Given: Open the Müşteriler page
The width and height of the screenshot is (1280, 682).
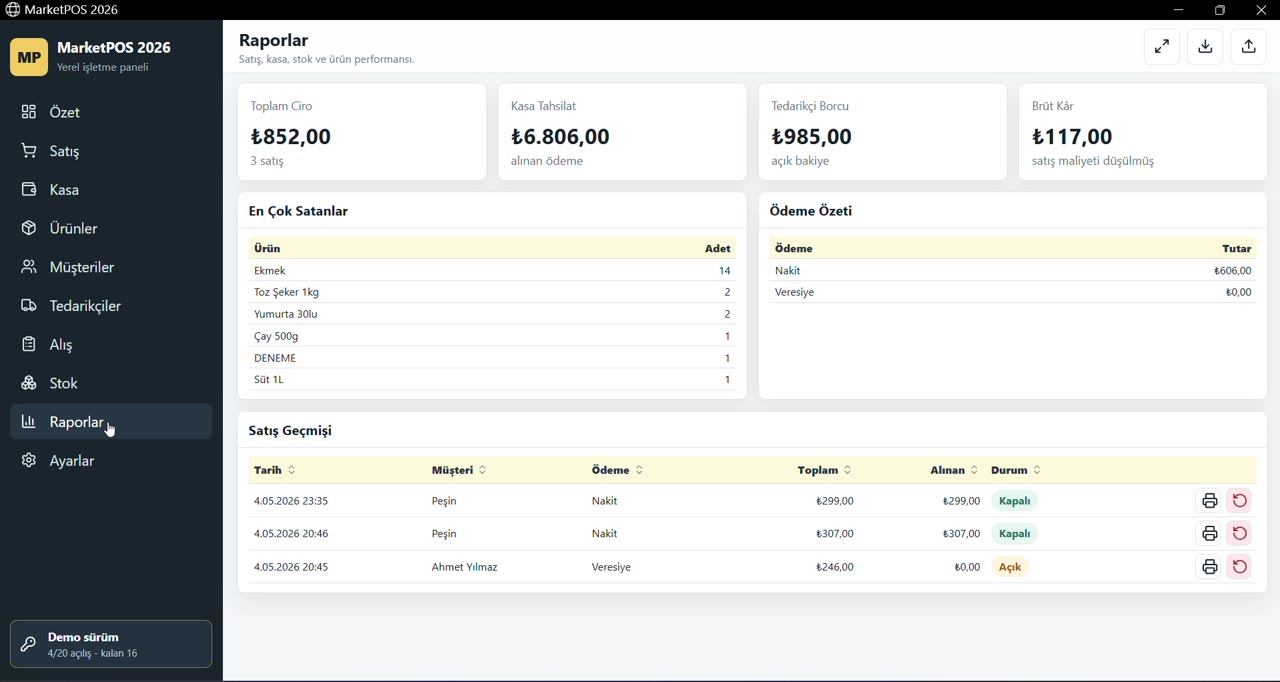Looking at the screenshot, I should click(111, 267).
